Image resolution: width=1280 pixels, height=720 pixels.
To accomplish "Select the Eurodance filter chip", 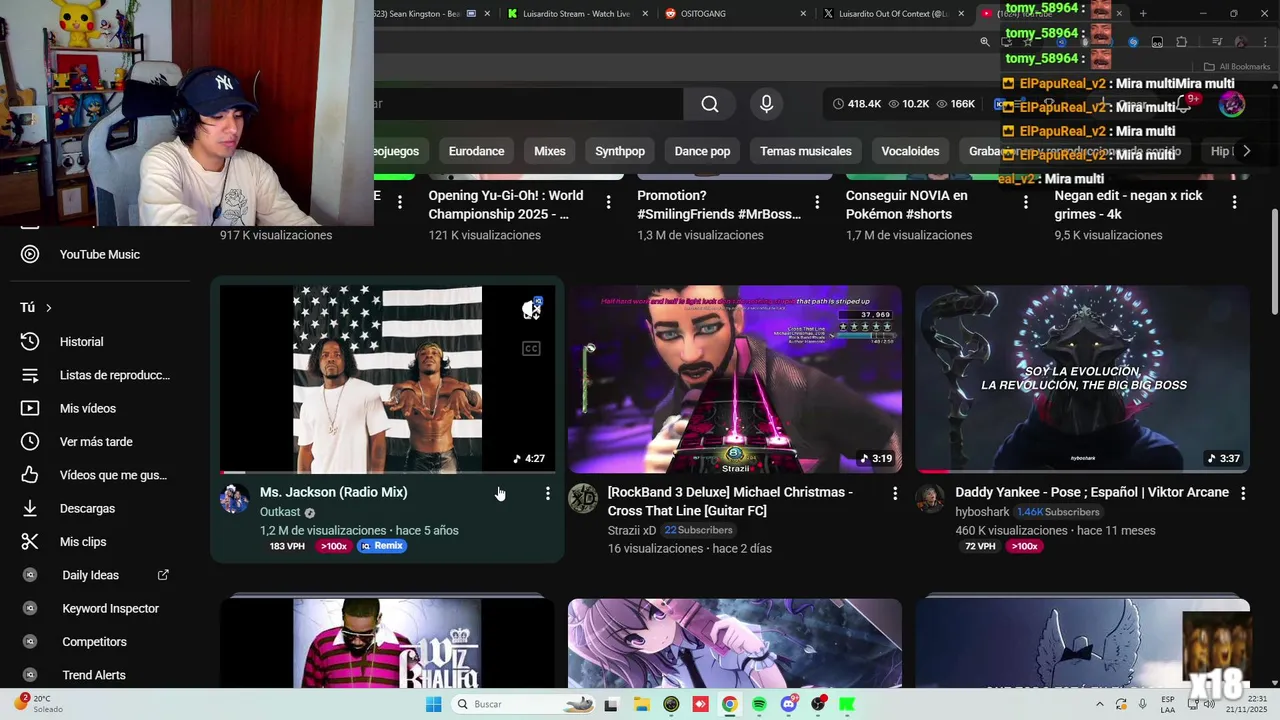I will pyautogui.click(x=476, y=151).
